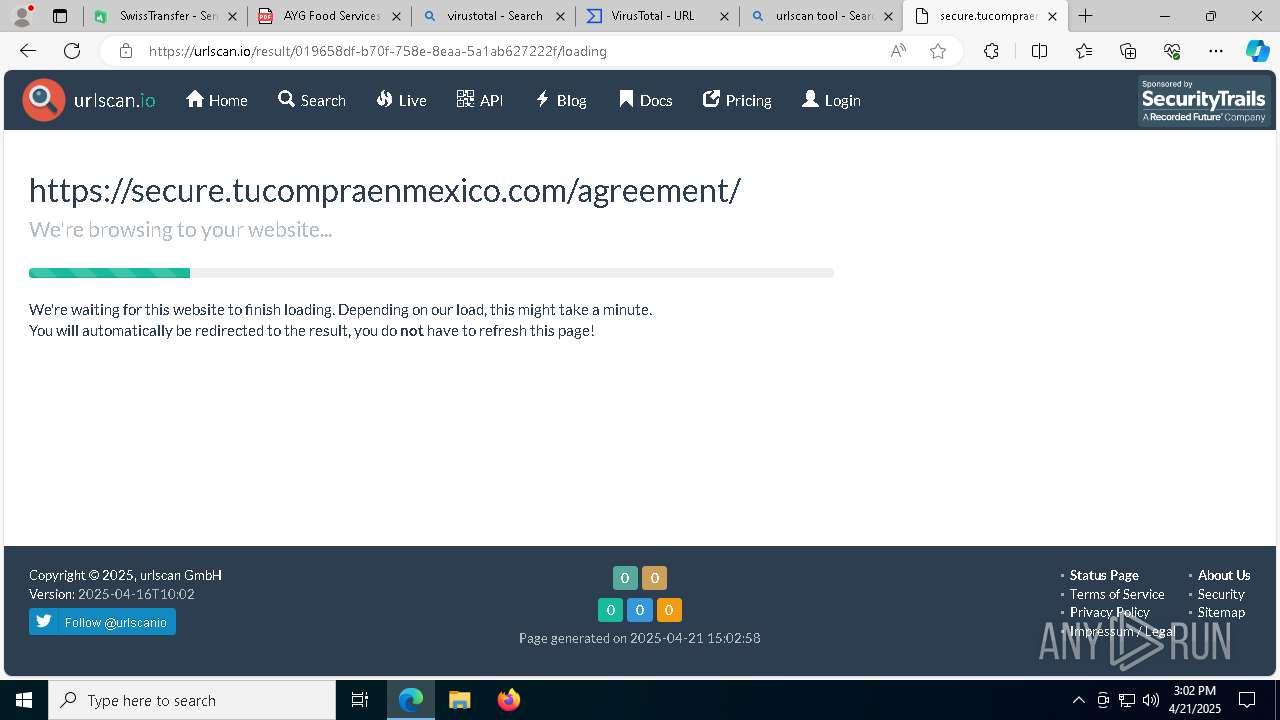
Task: Open the browser profile icon
Action: tap(22, 16)
